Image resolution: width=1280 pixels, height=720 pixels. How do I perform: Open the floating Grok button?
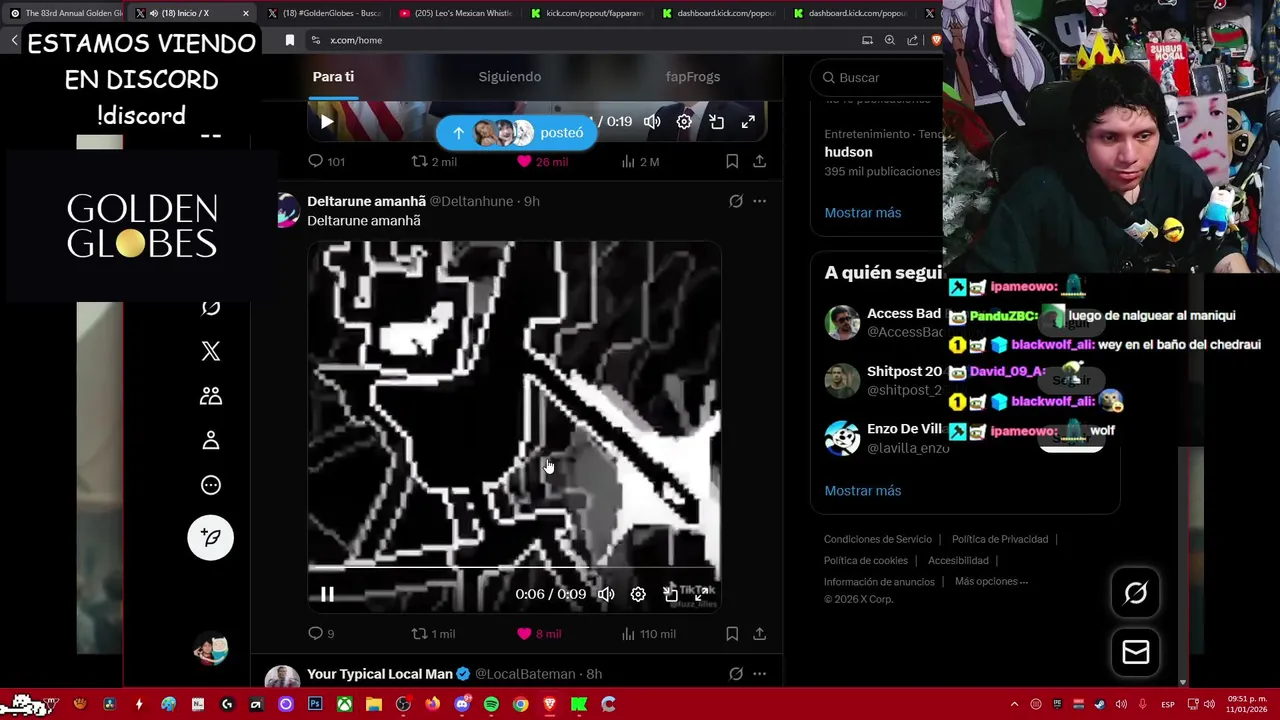pyautogui.click(x=1135, y=593)
